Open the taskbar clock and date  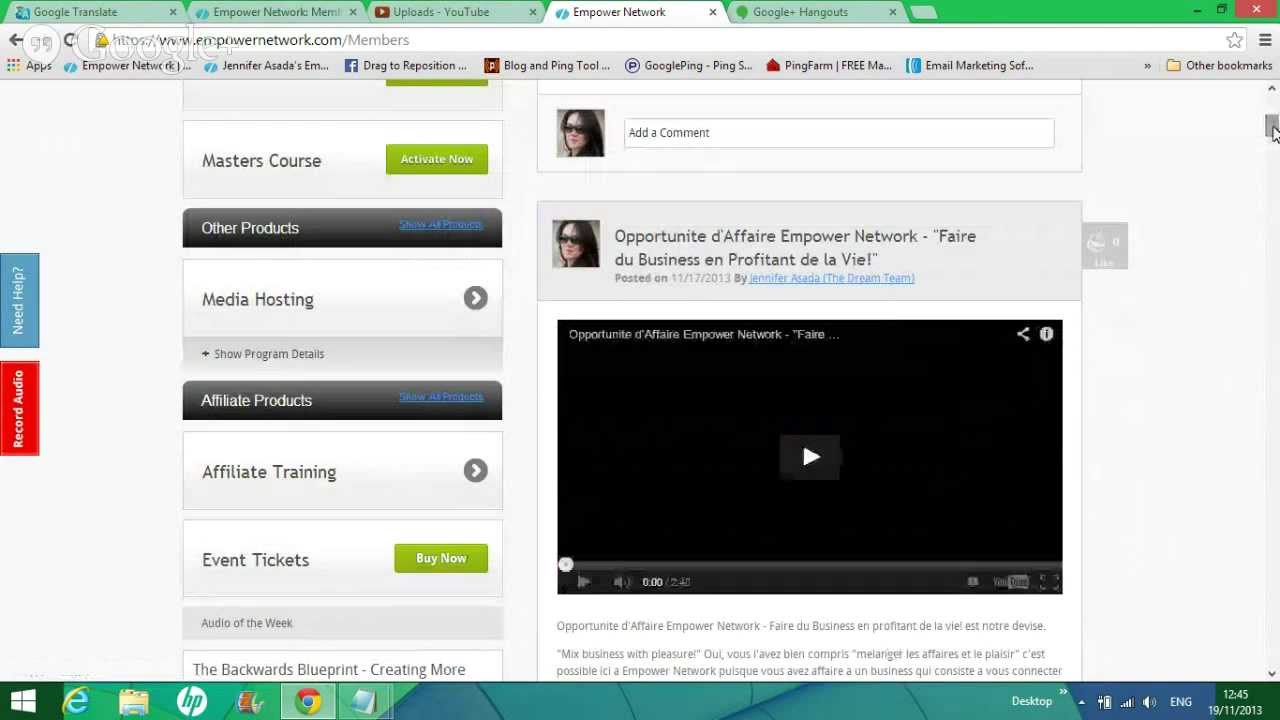(1235, 702)
